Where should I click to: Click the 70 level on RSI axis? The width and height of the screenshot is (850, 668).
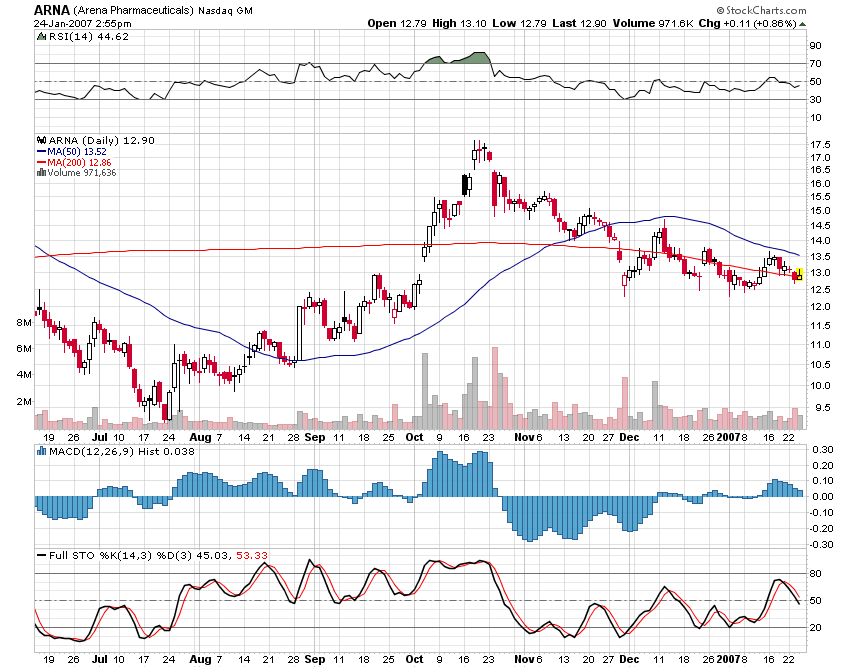tap(815, 63)
